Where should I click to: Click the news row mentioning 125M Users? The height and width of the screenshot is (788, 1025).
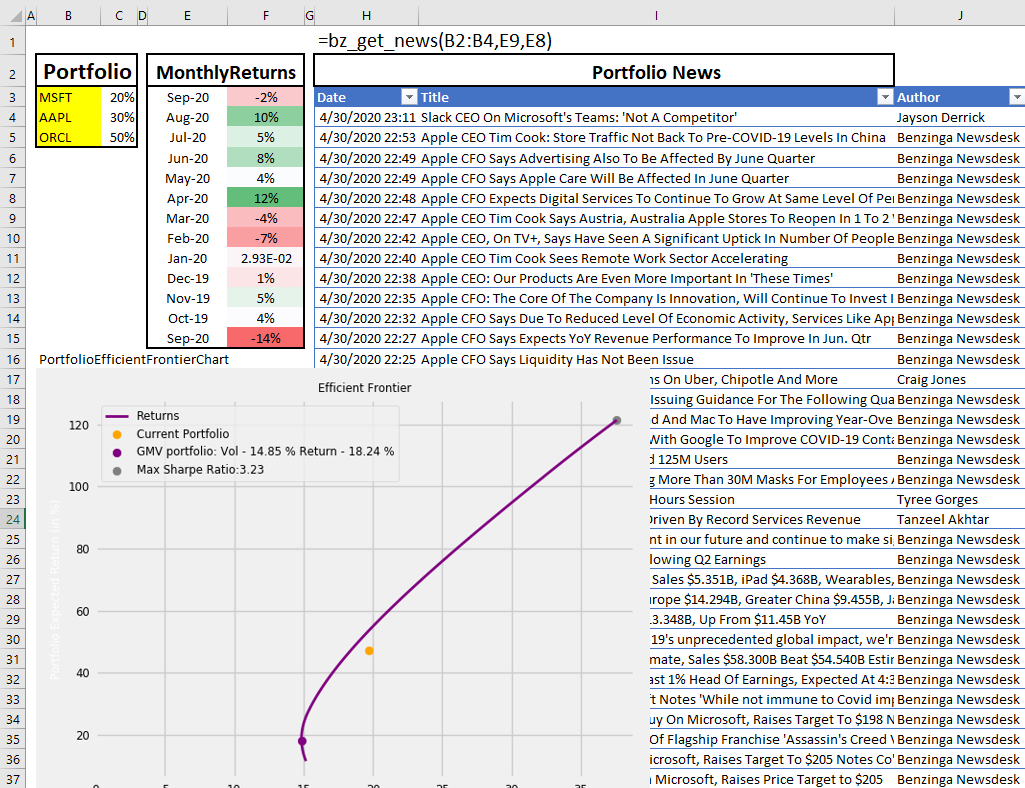[x=772, y=459]
